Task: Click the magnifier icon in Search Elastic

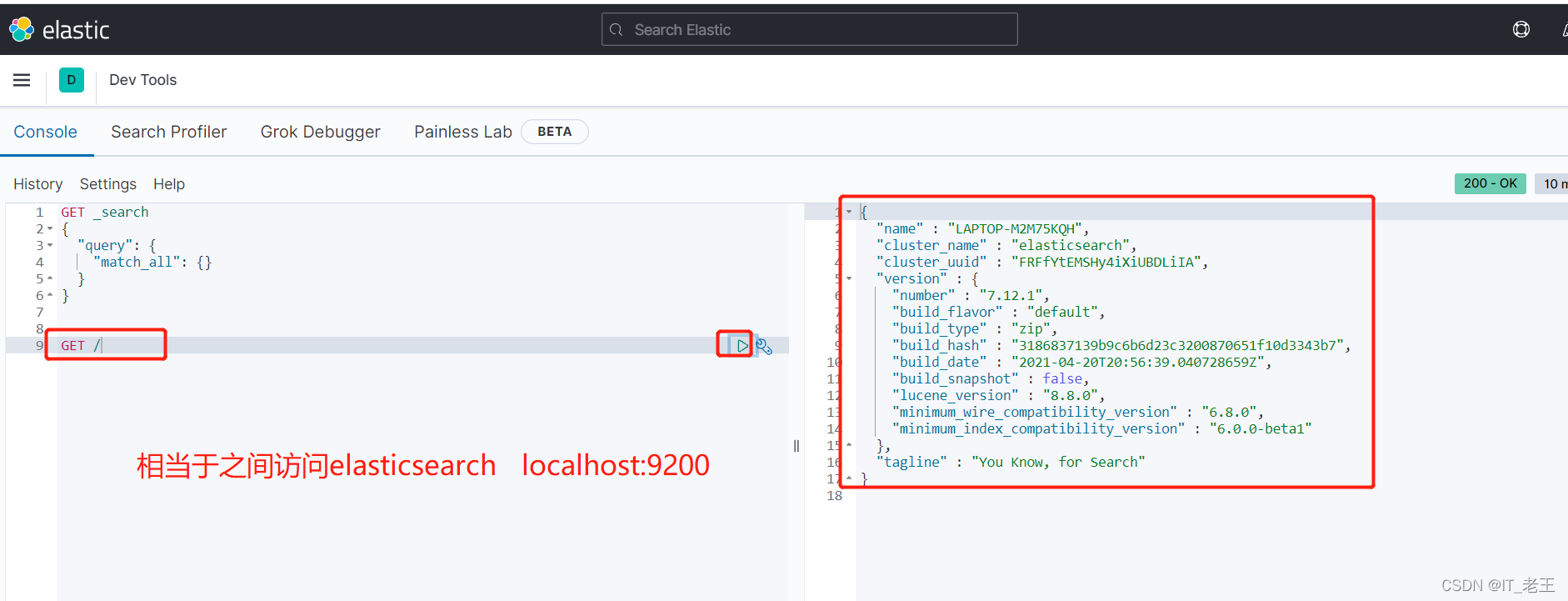Action: tap(617, 30)
